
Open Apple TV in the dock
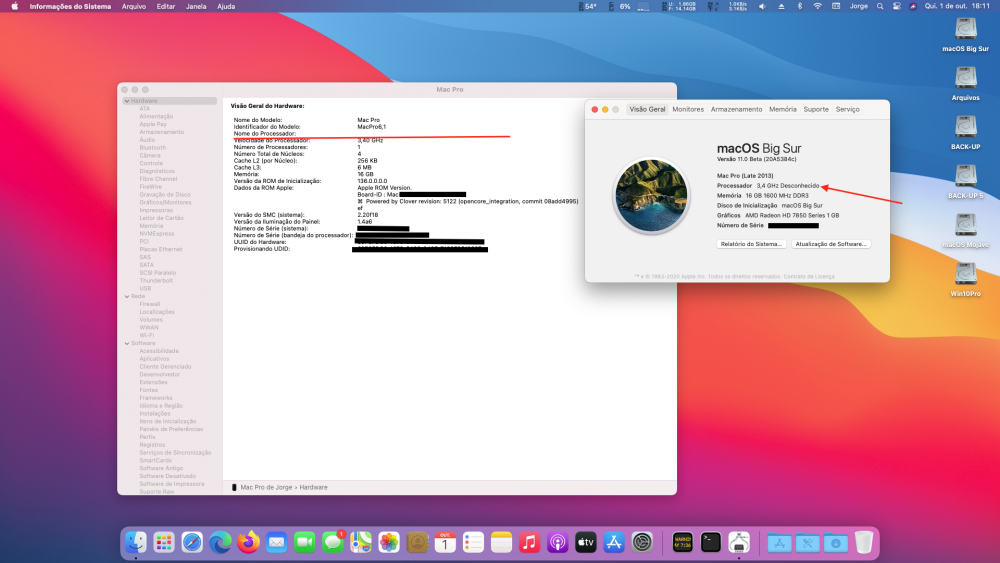[585, 543]
